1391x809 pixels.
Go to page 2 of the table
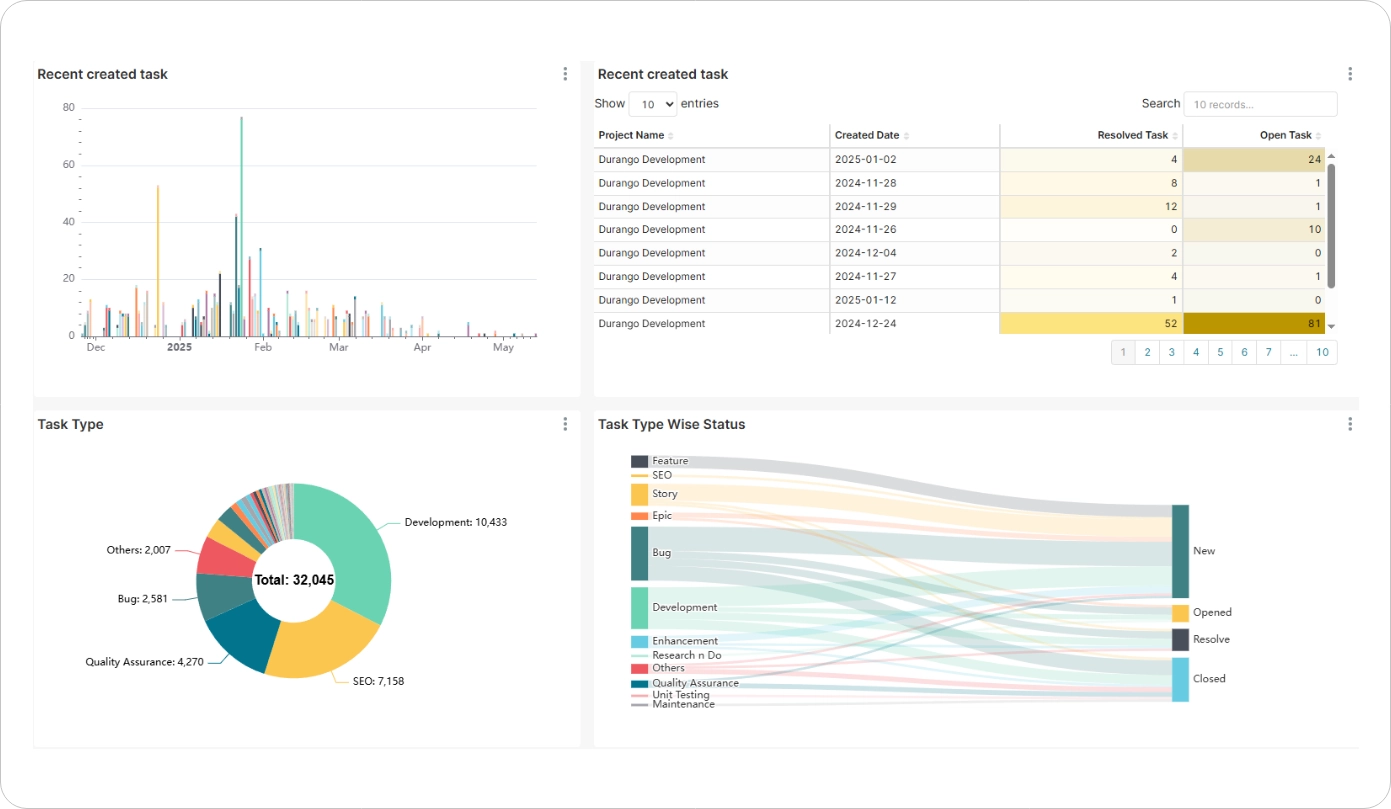1147,352
